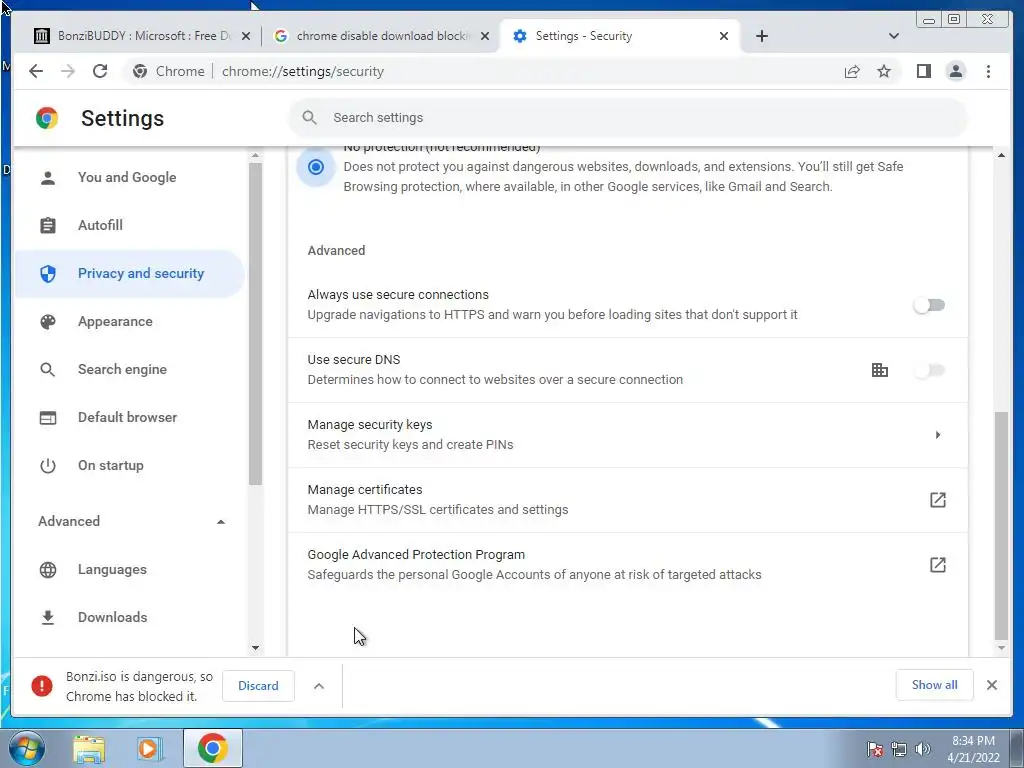Screen dimensions: 1024x768
Task: Discard the blocked Bonzi.iso download
Action: 258,686
